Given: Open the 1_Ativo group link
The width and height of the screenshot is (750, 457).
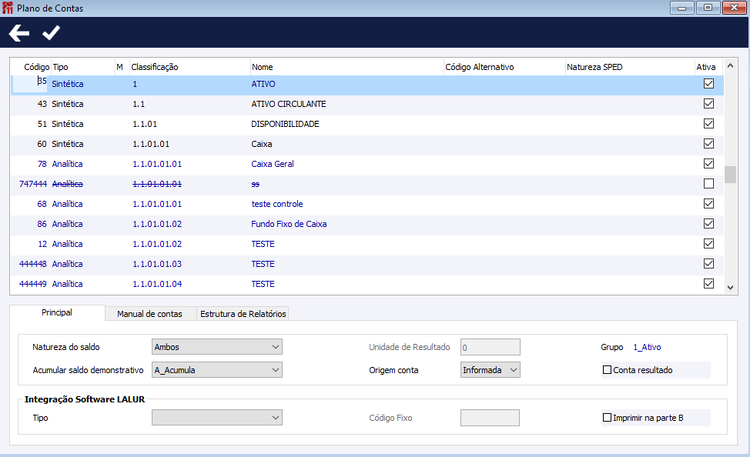Looking at the screenshot, I should 647,347.
